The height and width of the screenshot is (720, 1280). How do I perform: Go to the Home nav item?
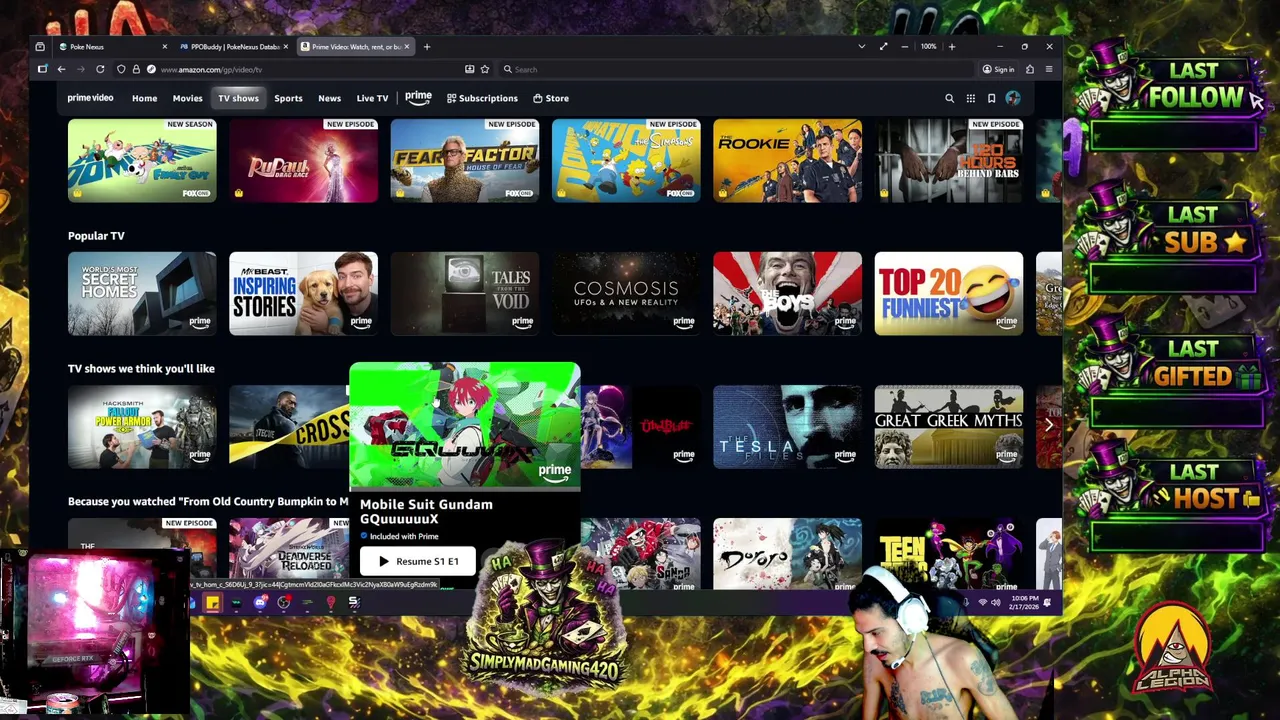(x=144, y=98)
